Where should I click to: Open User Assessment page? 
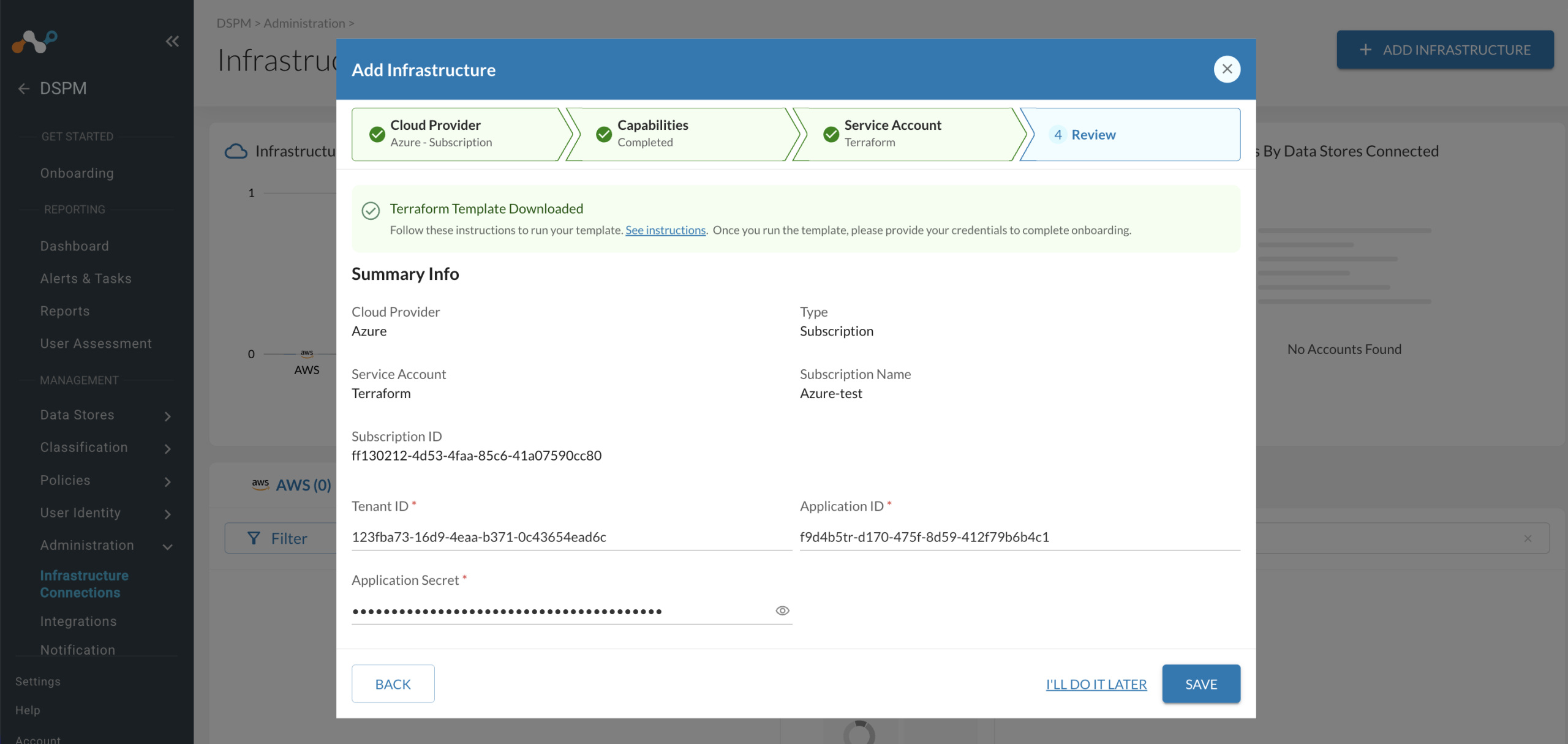pos(96,344)
